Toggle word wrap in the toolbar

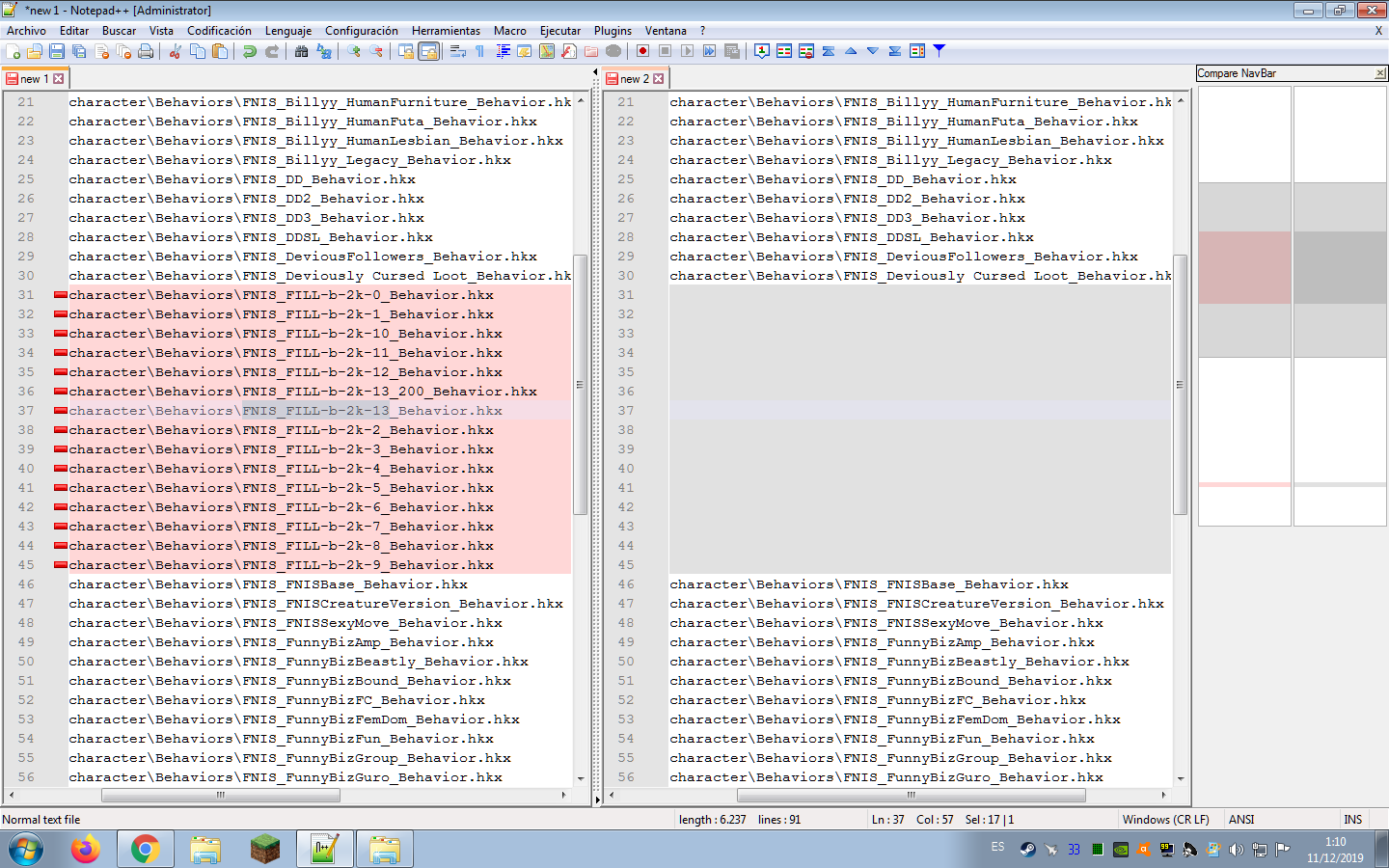tap(458, 51)
